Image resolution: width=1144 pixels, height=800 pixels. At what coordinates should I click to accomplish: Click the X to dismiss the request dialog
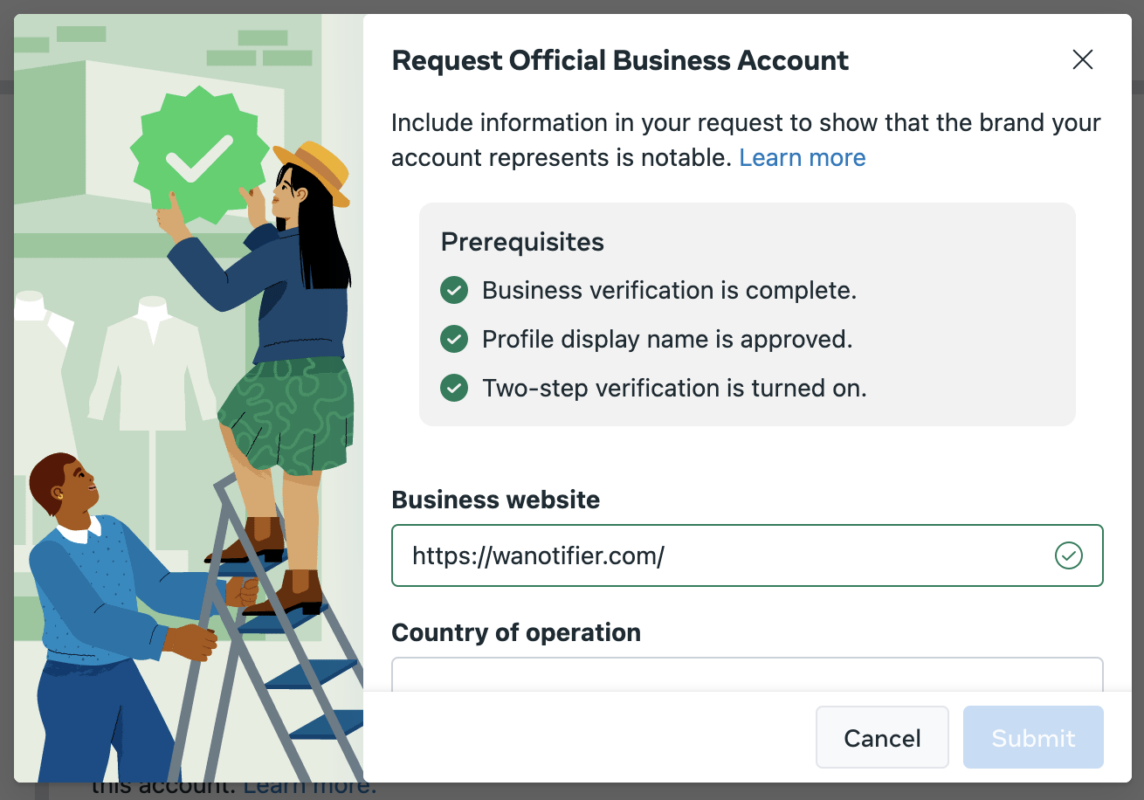1082,60
